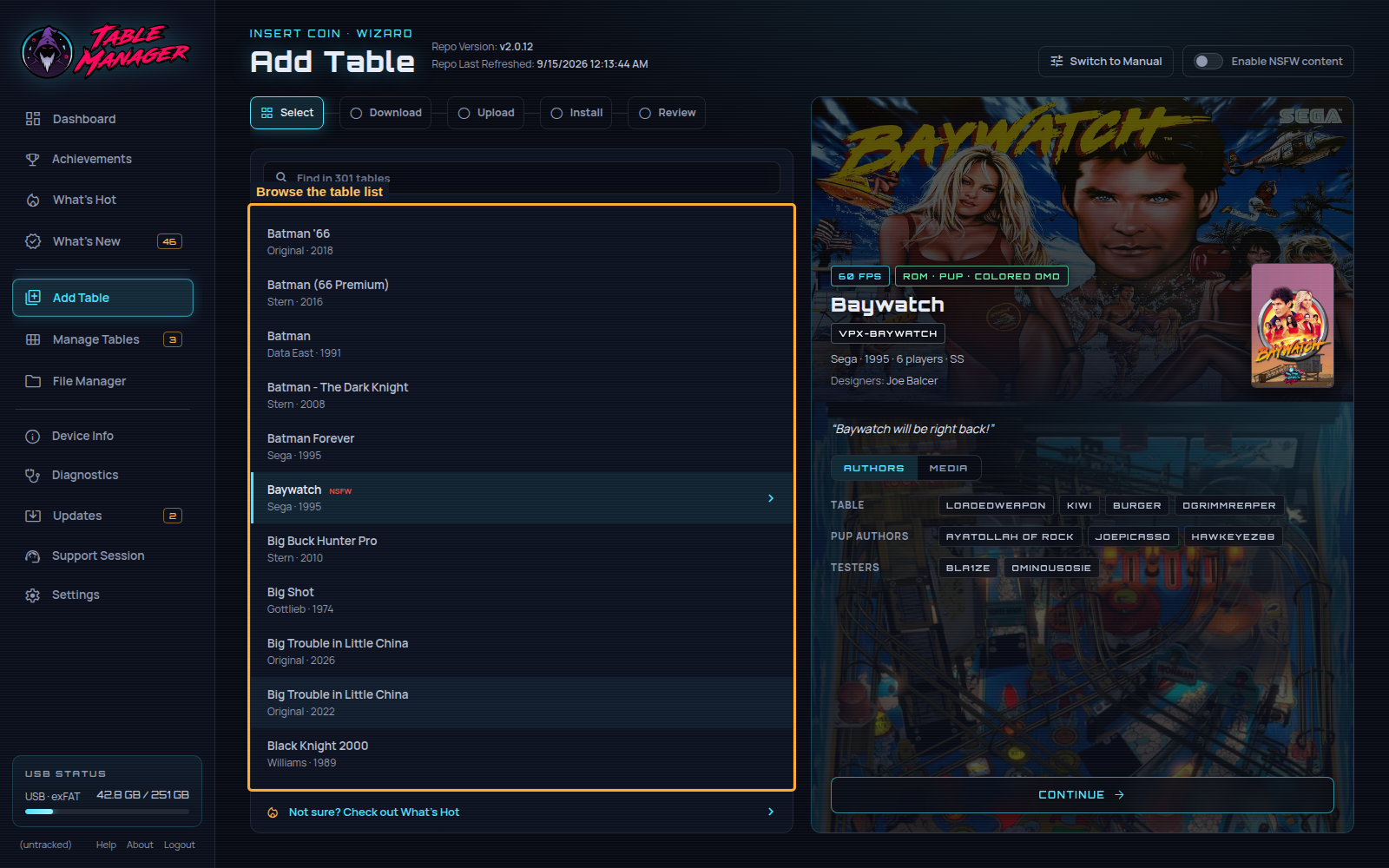Image resolution: width=1389 pixels, height=868 pixels.
Task: Click the What's Hot flame icon
Action: 33,200
